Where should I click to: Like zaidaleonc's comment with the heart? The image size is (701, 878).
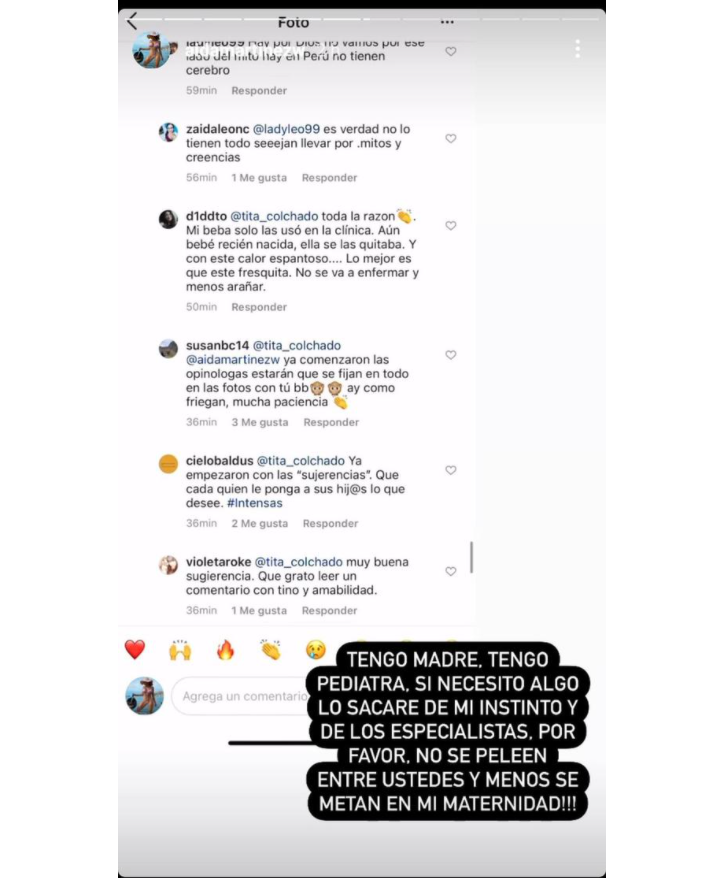click(x=451, y=138)
